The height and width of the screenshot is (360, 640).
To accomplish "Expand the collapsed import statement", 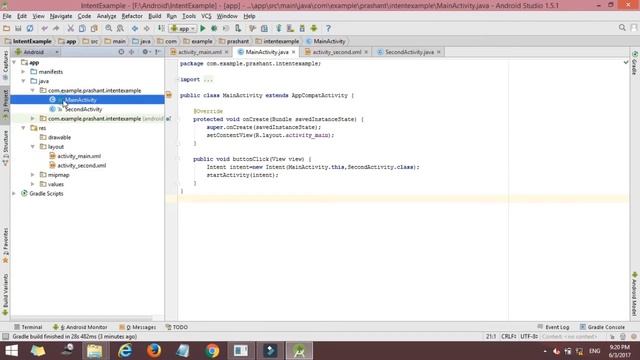I will (208, 80).
